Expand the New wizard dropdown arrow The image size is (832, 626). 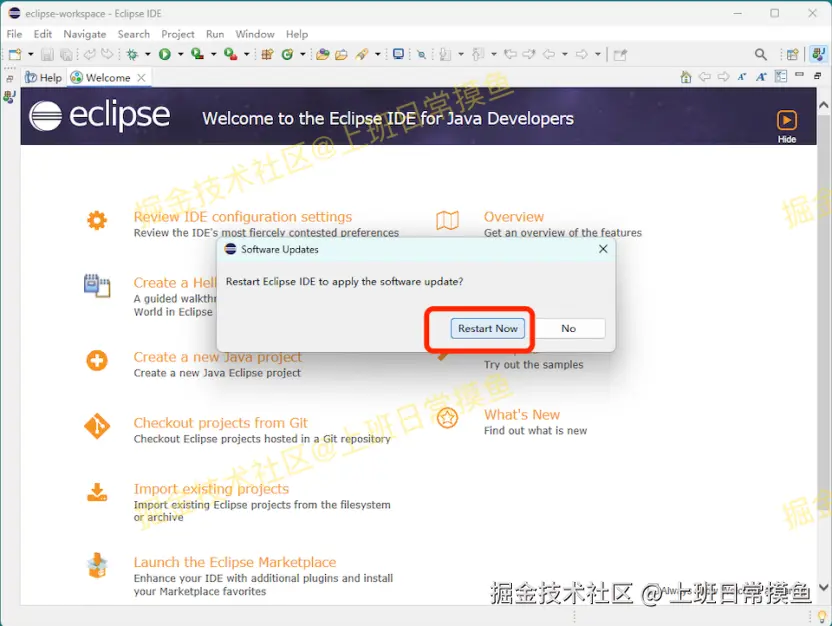(30, 54)
